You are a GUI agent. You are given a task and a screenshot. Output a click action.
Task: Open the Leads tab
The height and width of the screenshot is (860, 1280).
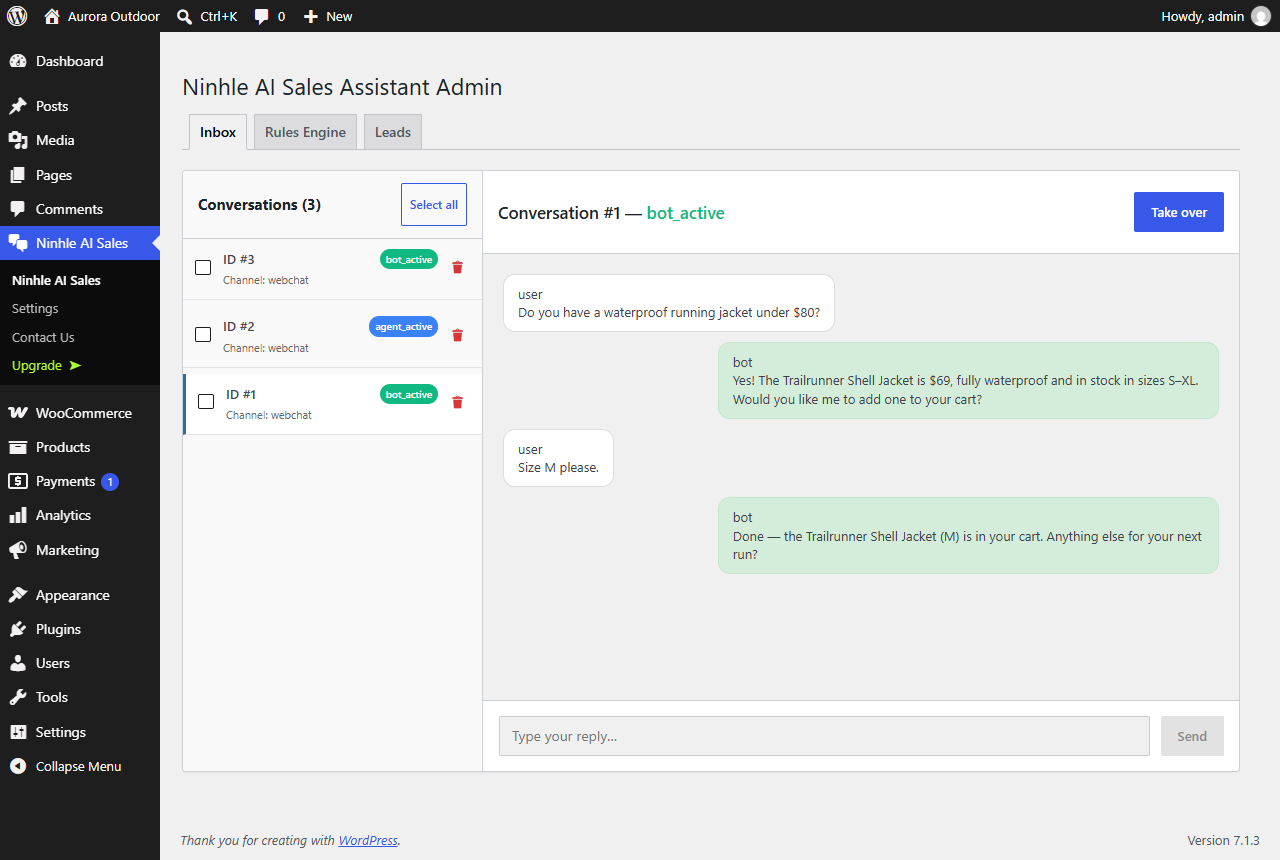click(393, 132)
